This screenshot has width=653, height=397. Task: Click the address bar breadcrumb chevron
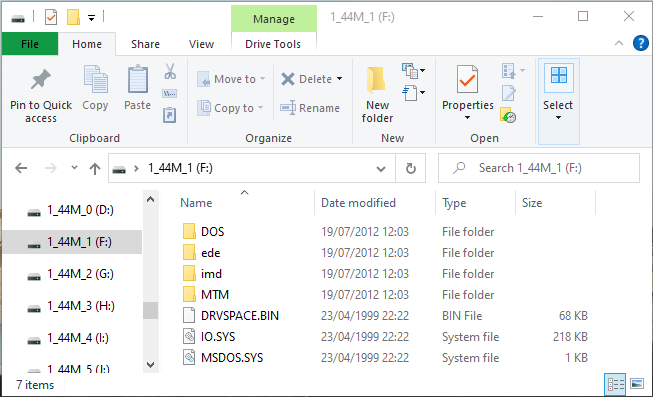click(x=136, y=169)
